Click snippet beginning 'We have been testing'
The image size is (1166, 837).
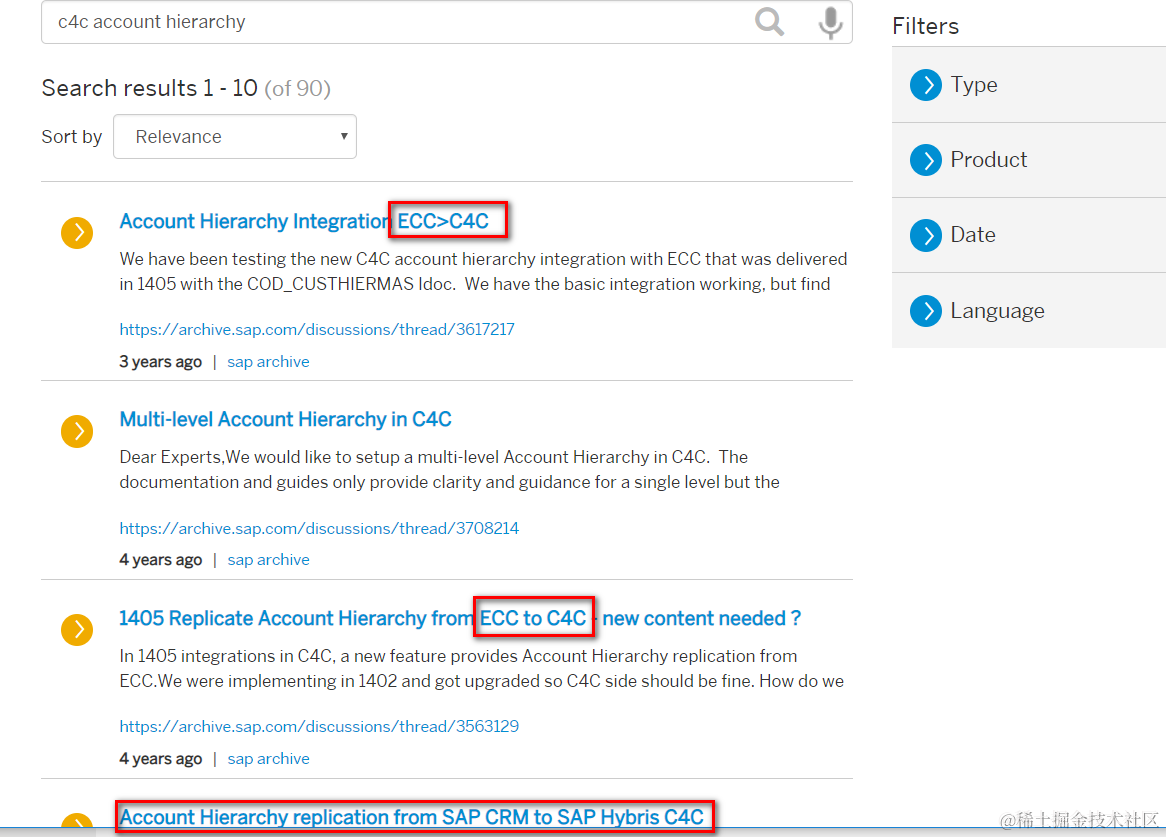483,272
